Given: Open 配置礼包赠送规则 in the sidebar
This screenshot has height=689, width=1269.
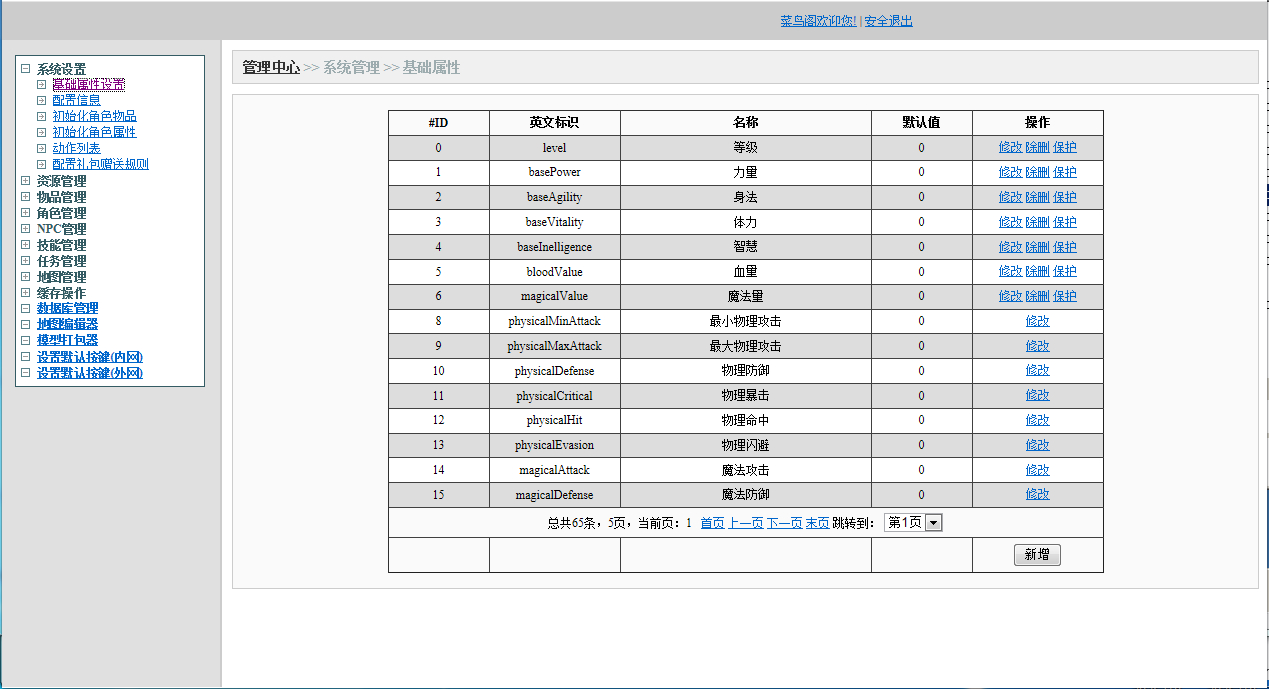Looking at the screenshot, I should pyautogui.click(x=100, y=164).
